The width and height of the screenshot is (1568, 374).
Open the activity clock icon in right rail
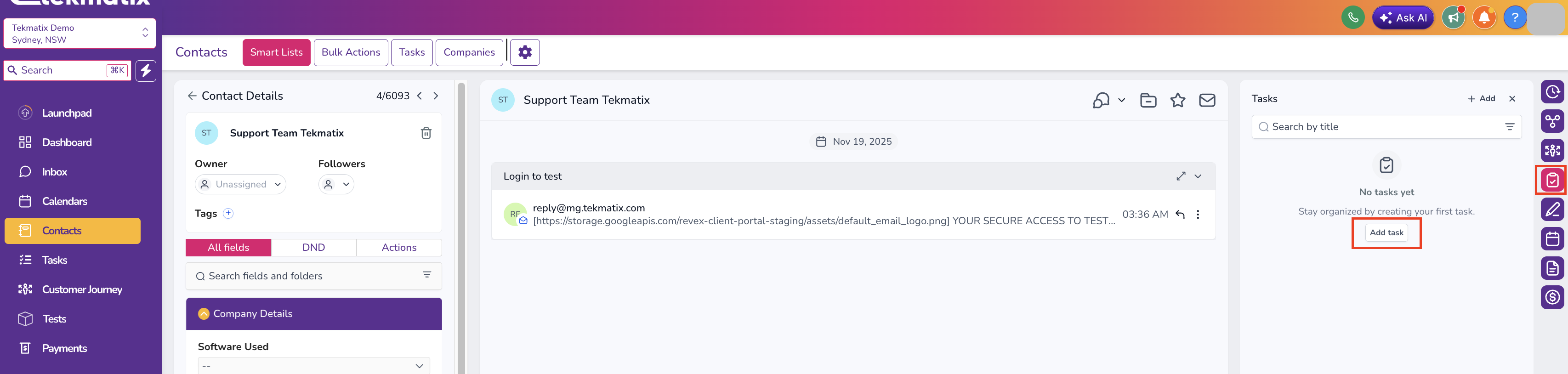coord(1552,92)
